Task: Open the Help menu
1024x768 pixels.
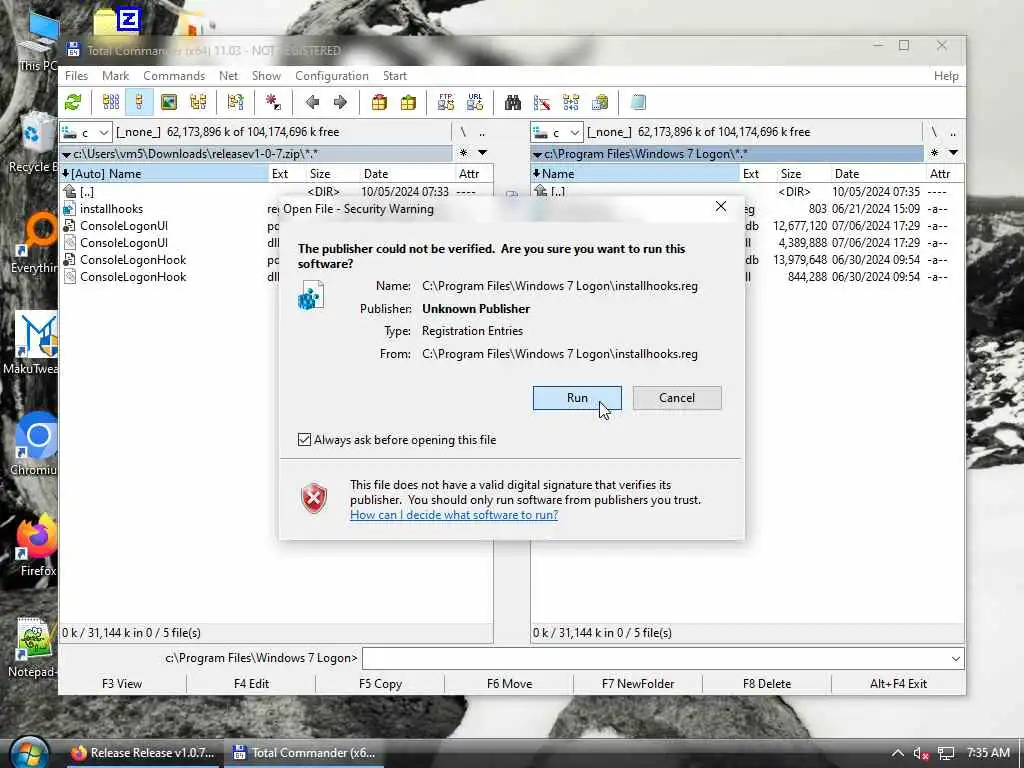Action: click(946, 76)
